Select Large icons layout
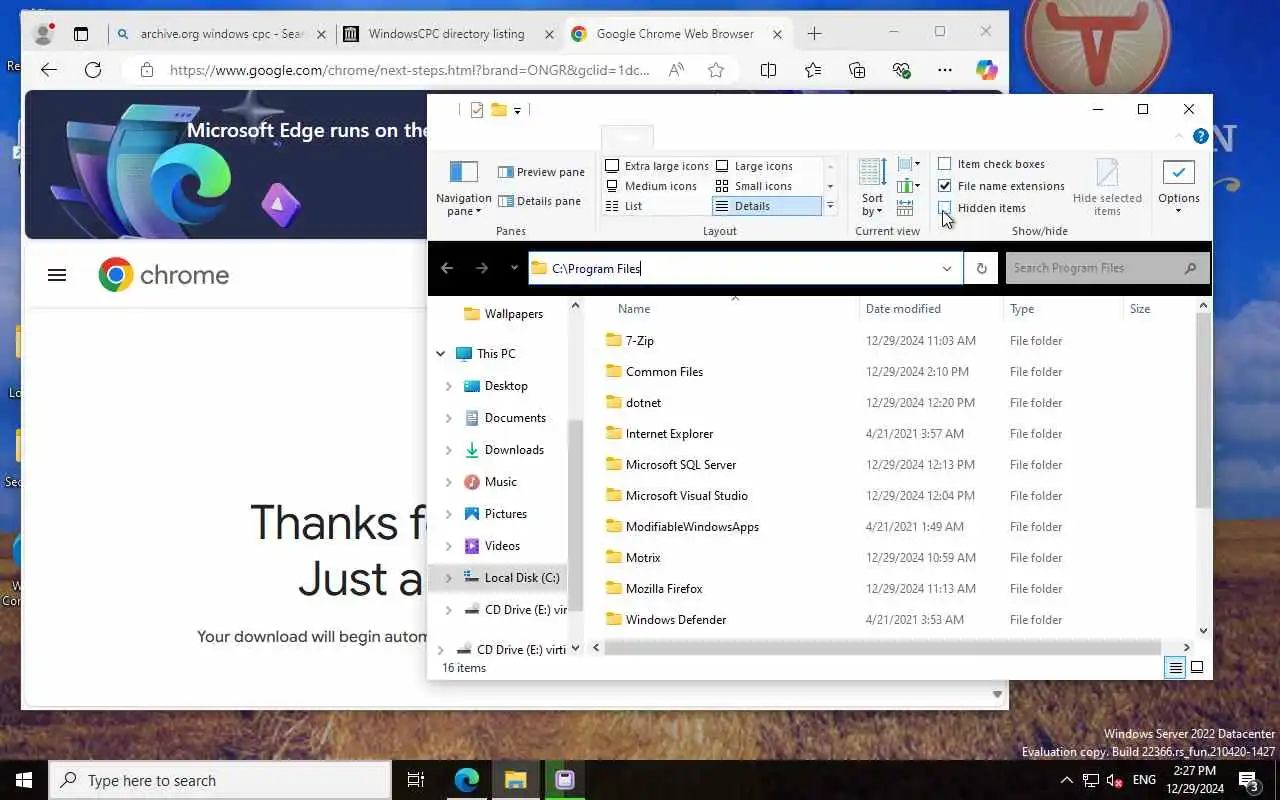The height and width of the screenshot is (800, 1280). (755, 166)
